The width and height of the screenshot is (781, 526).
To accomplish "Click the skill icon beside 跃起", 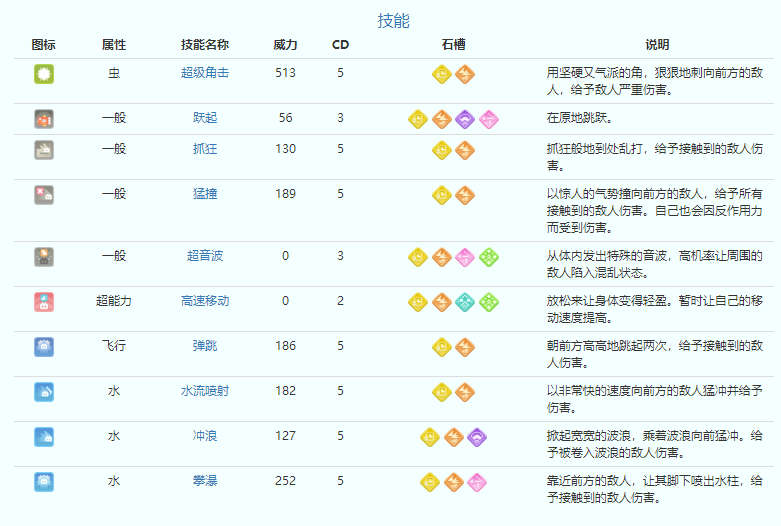I will pyautogui.click(x=43, y=118).
